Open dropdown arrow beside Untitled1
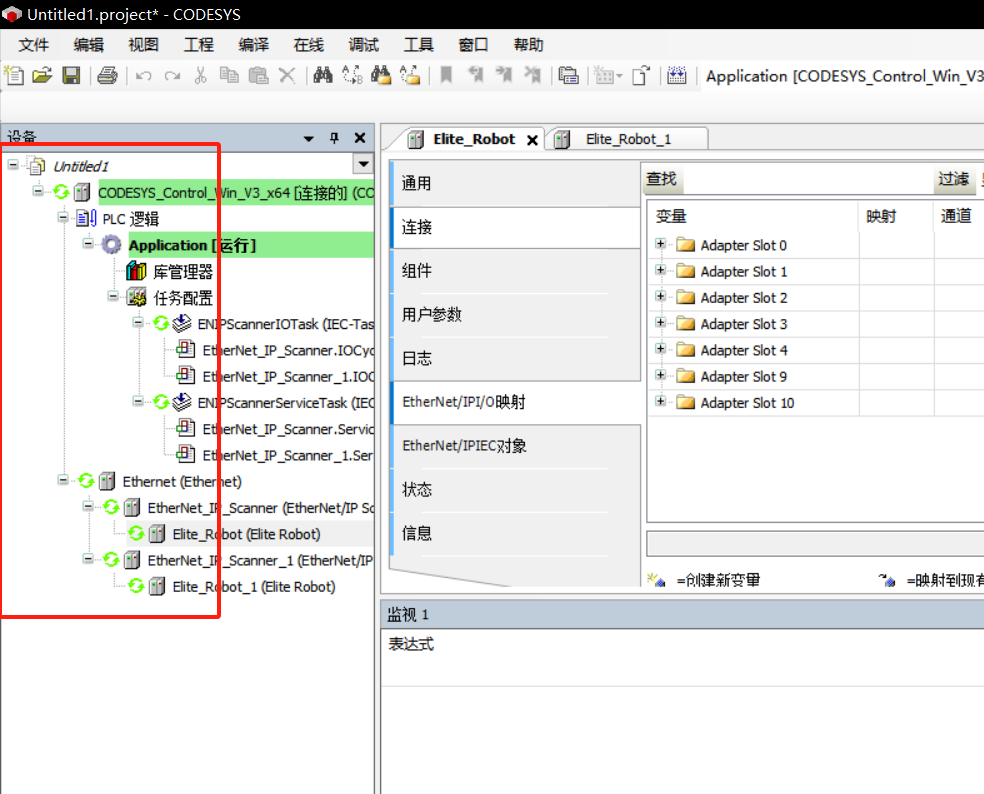Image resolution: width=984 pixels, height=794 pixels. (x=363, y=164)
